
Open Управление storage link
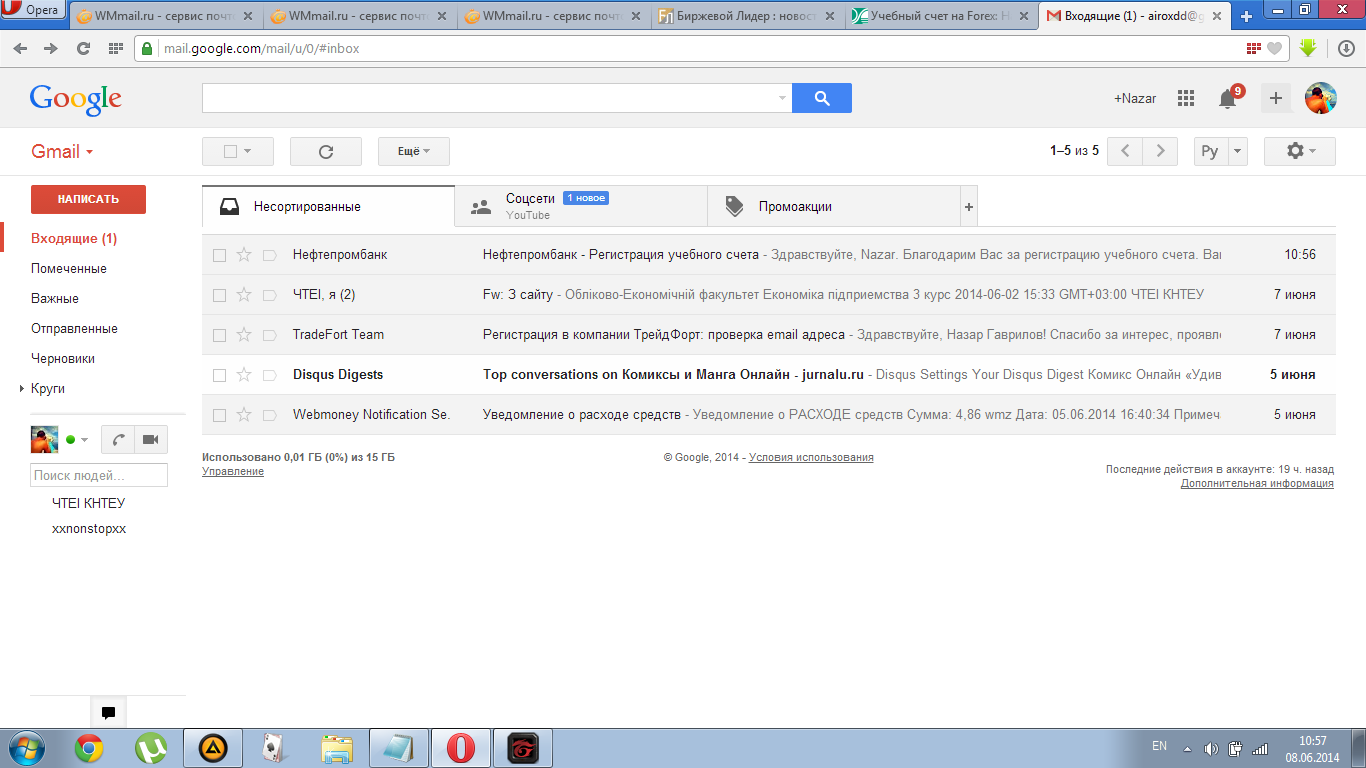233,472
